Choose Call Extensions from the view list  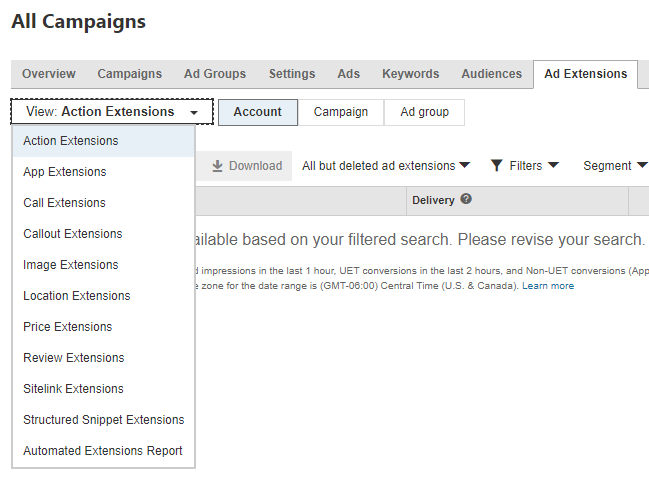[x=103, y=203]
